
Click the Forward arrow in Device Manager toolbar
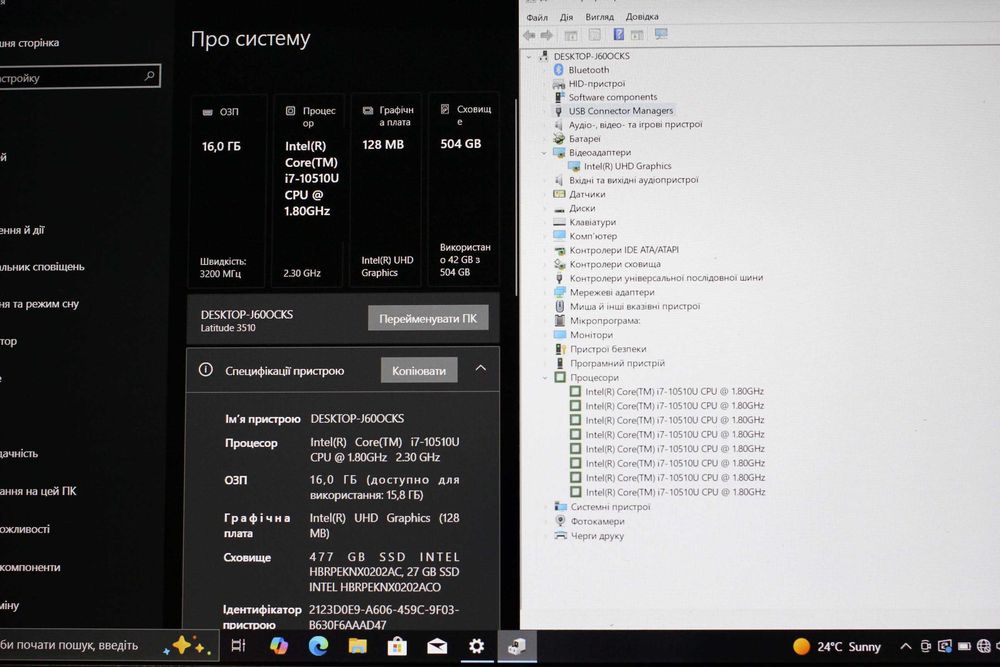pyautogui.click(x=547, y=35)
